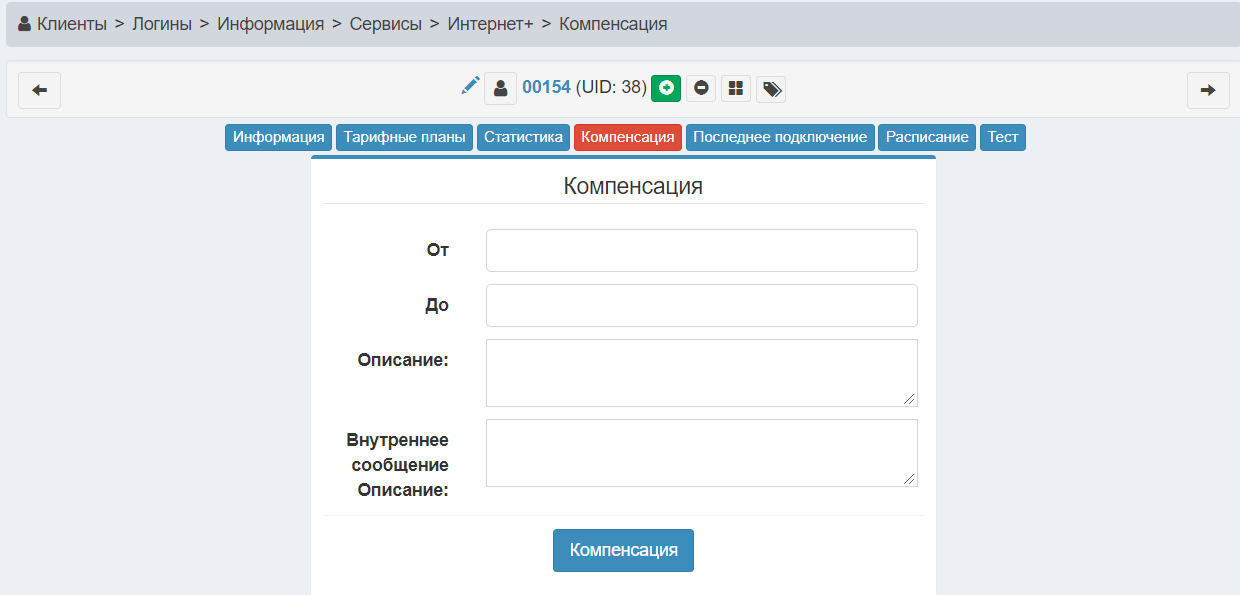Switch to the Информация tab
Image resolution: width=1240 pixels, height=595 pixels.
[x=279, y=137]
